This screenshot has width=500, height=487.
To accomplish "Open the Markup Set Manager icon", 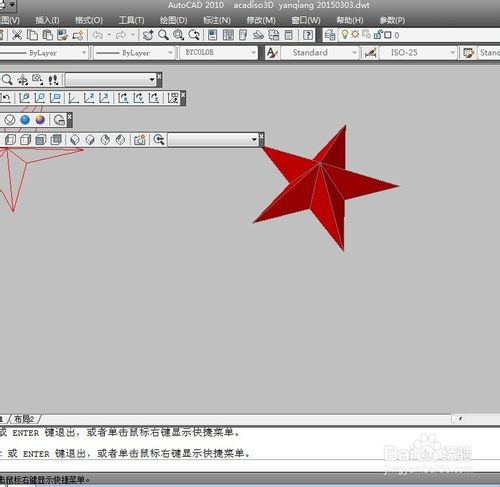I will 274,35.
